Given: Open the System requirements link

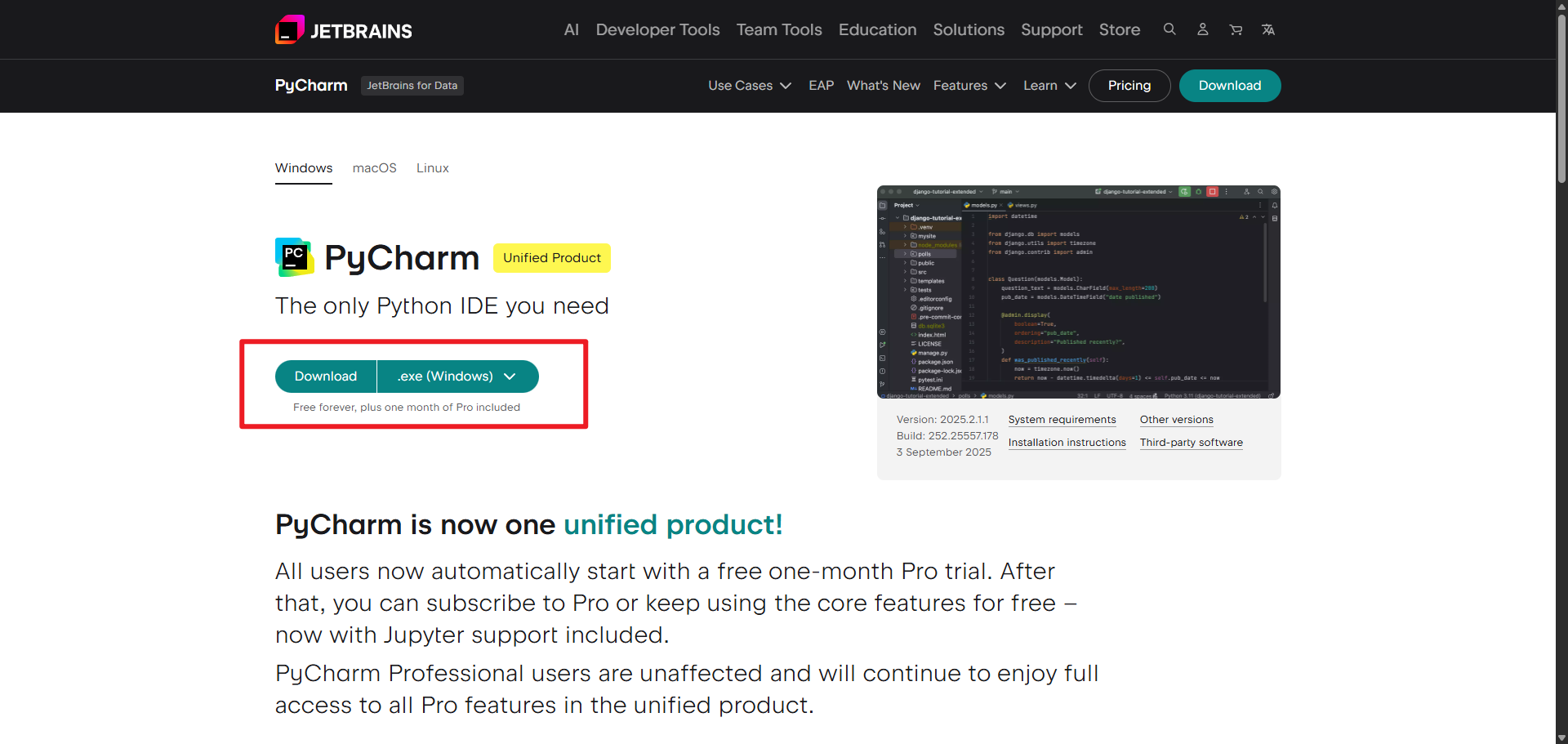Looking at the screenshot, I should pos(1062,420).
